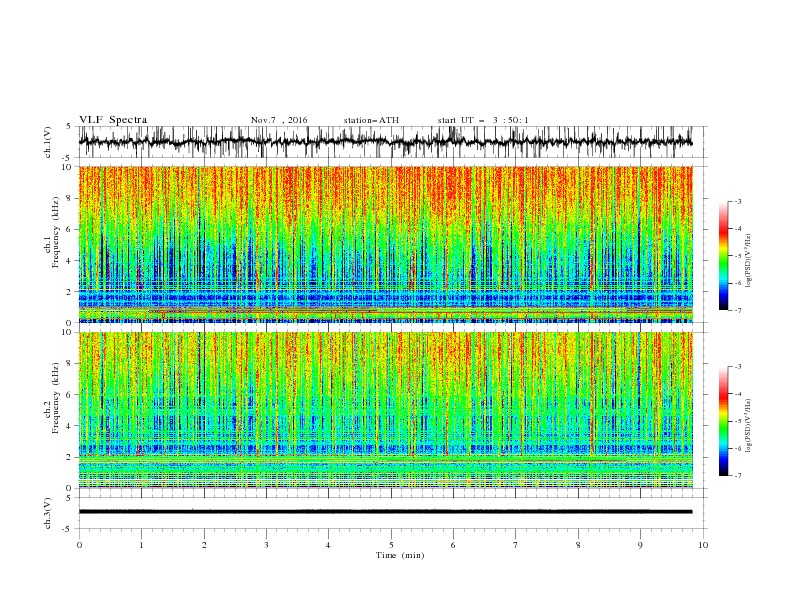Click the "9" tick on the time axis
The height and width of the screenshot is (612, 792).
pyautogui.click(x=640, y=545)
